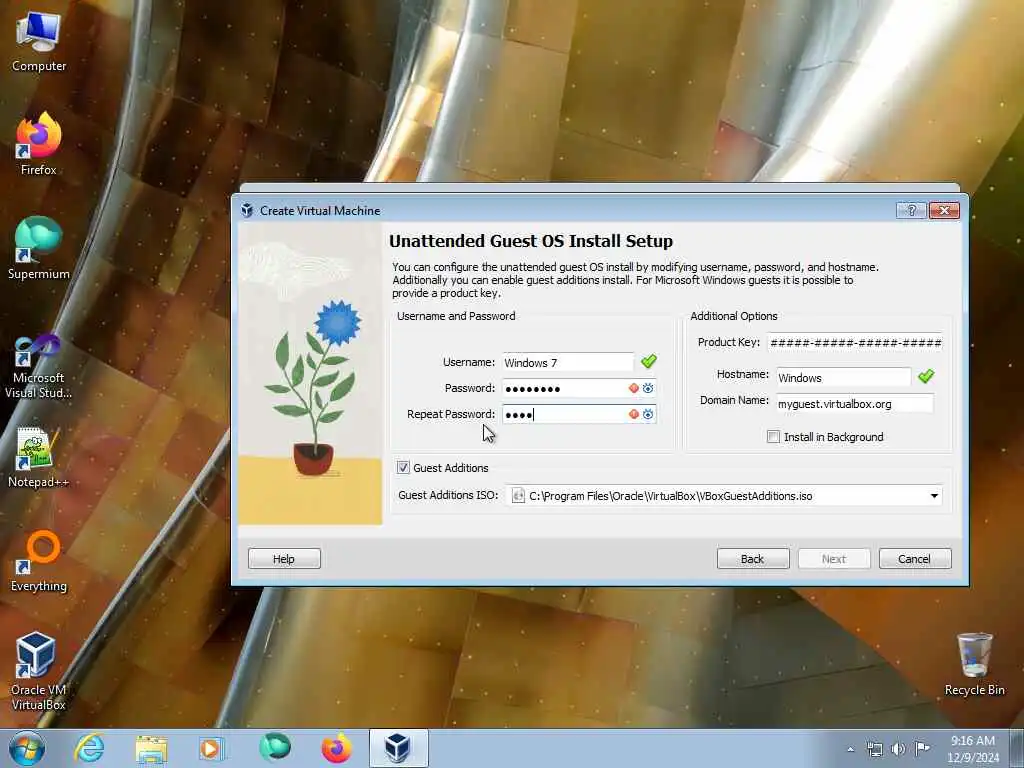Click the VirtualBox taskbar button
1024x768 pixels.
398,748
